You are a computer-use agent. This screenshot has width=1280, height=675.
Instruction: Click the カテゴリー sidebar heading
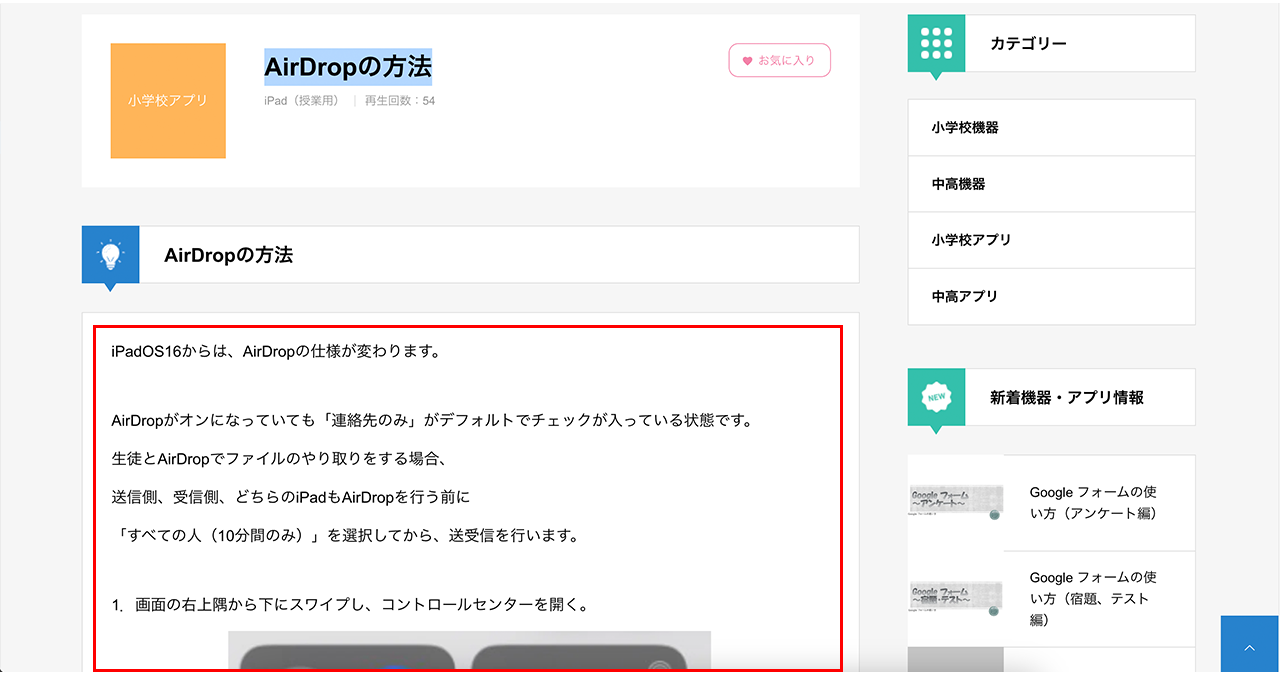point(1028,44)
